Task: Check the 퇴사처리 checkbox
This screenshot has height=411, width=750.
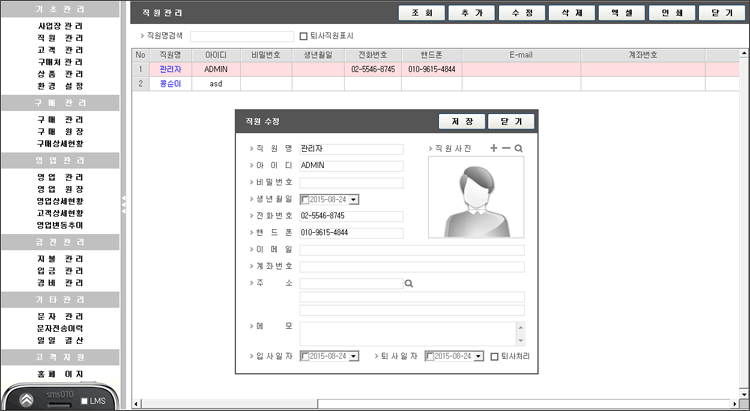Action: coord(494,356)
